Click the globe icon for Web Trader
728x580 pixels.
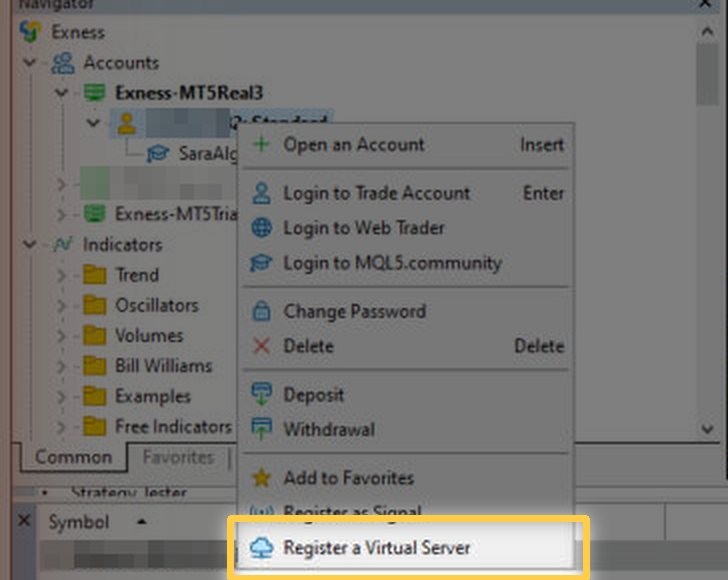click(261, 228)
